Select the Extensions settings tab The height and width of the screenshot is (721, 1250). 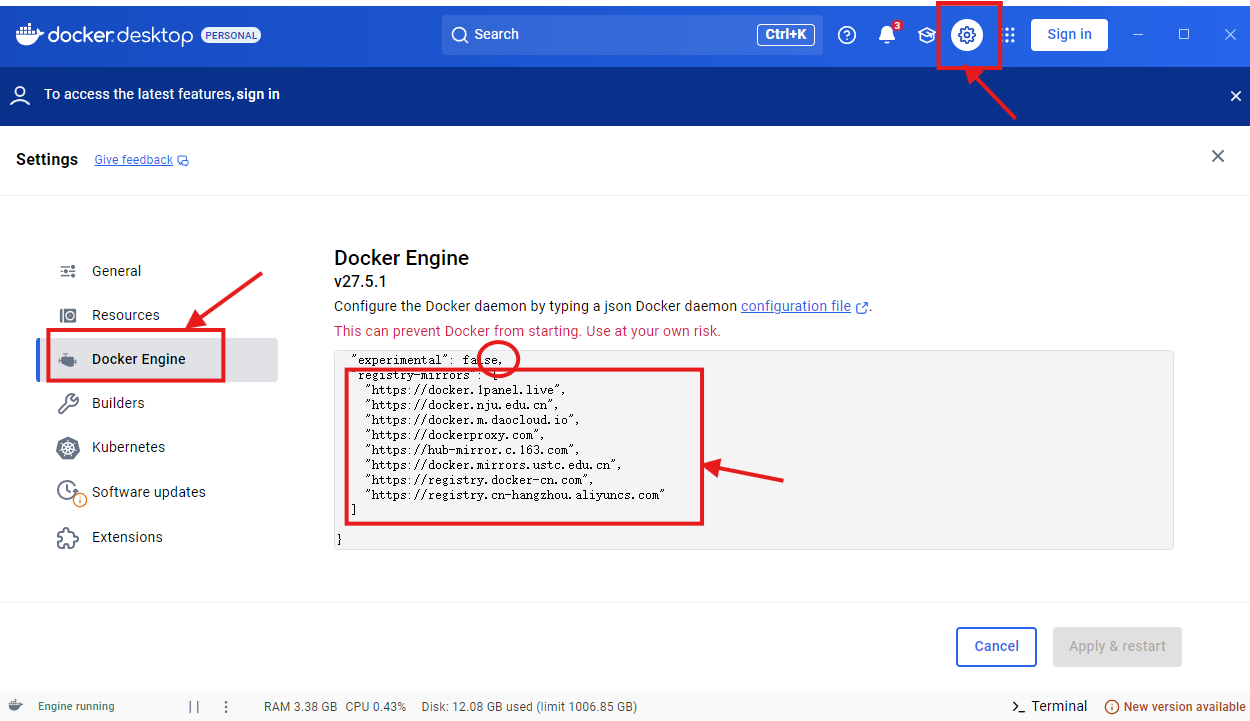(x=157, y=537)
